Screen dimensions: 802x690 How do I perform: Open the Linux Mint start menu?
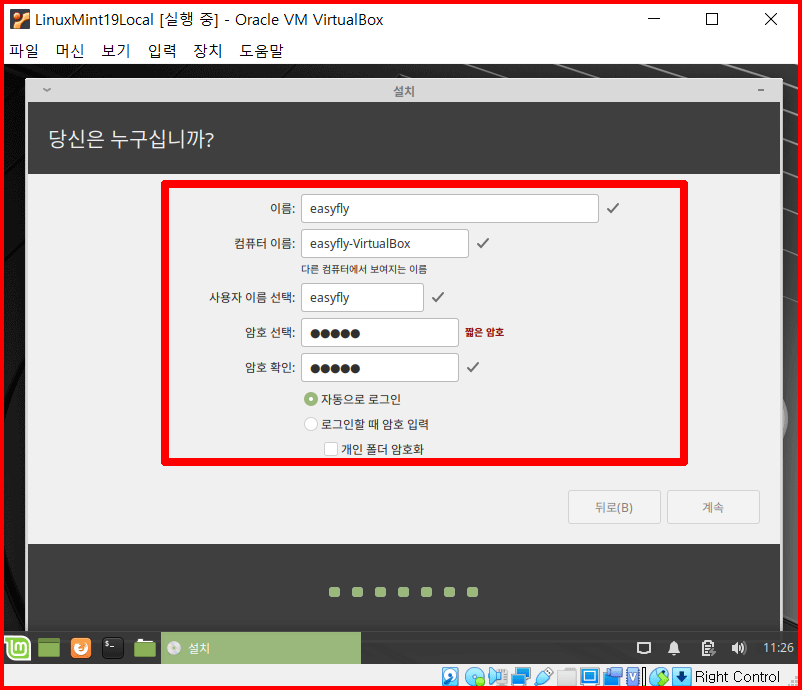tap(18, 648)
